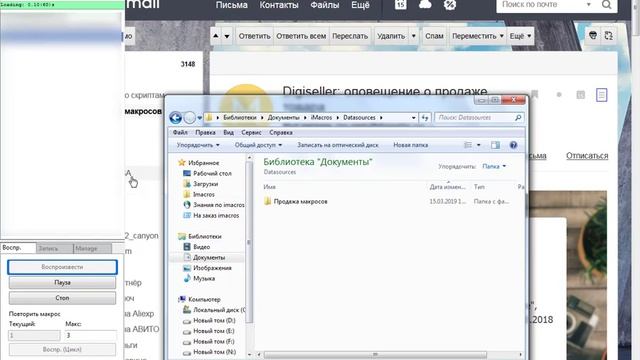Click the Воспроизвести button

click(x=62, y=267)
